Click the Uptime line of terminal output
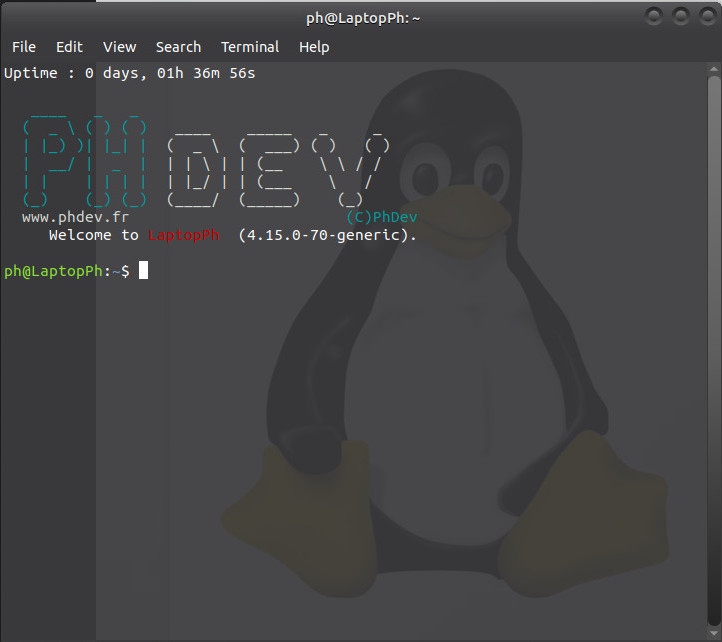Viewport: 722px width, 642px height. pos(130,73)
